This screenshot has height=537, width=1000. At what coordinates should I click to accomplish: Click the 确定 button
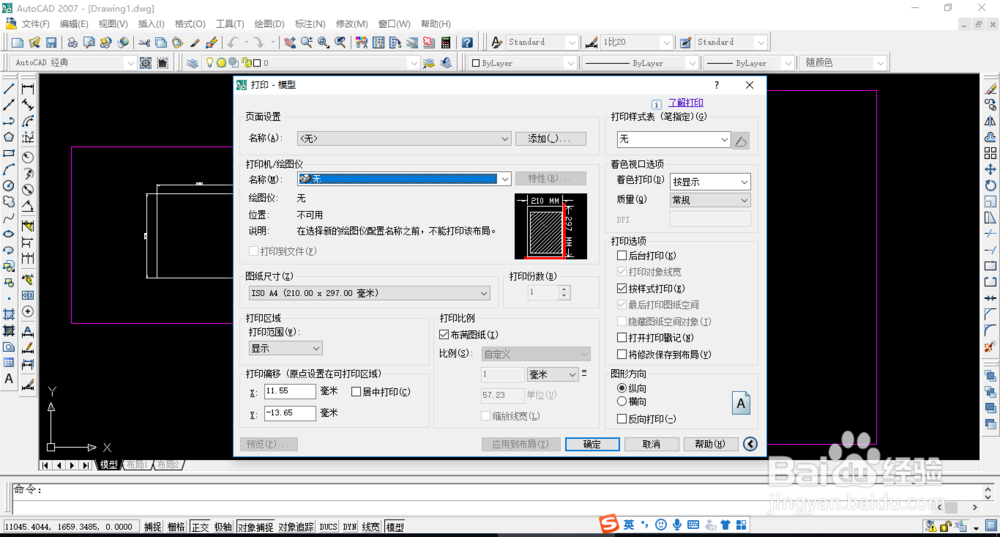click(592, 444)
